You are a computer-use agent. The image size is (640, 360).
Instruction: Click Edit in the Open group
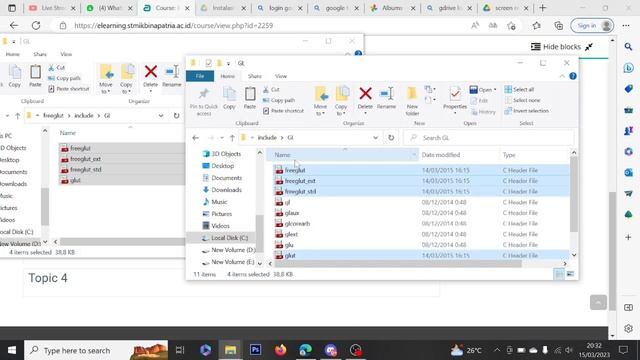coord(480,100)
